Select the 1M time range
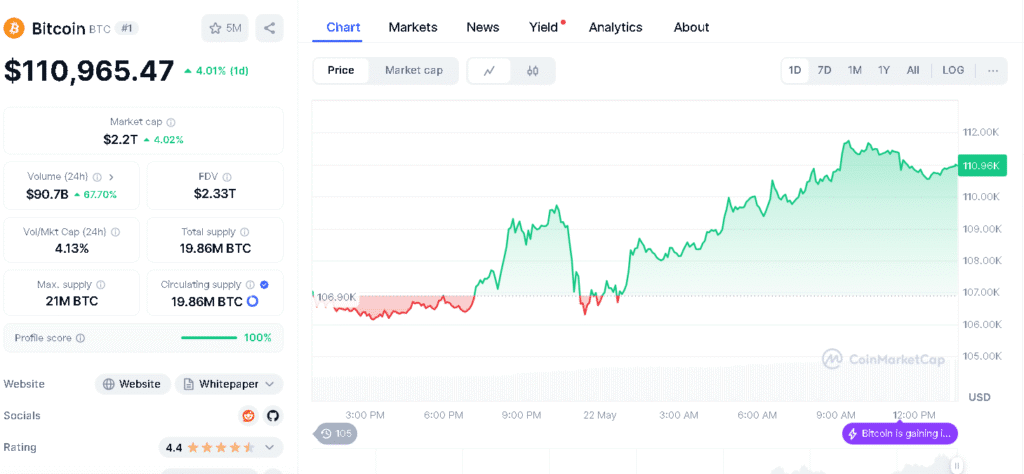This screenshot has height=474, width=1024. click(854, 71)
